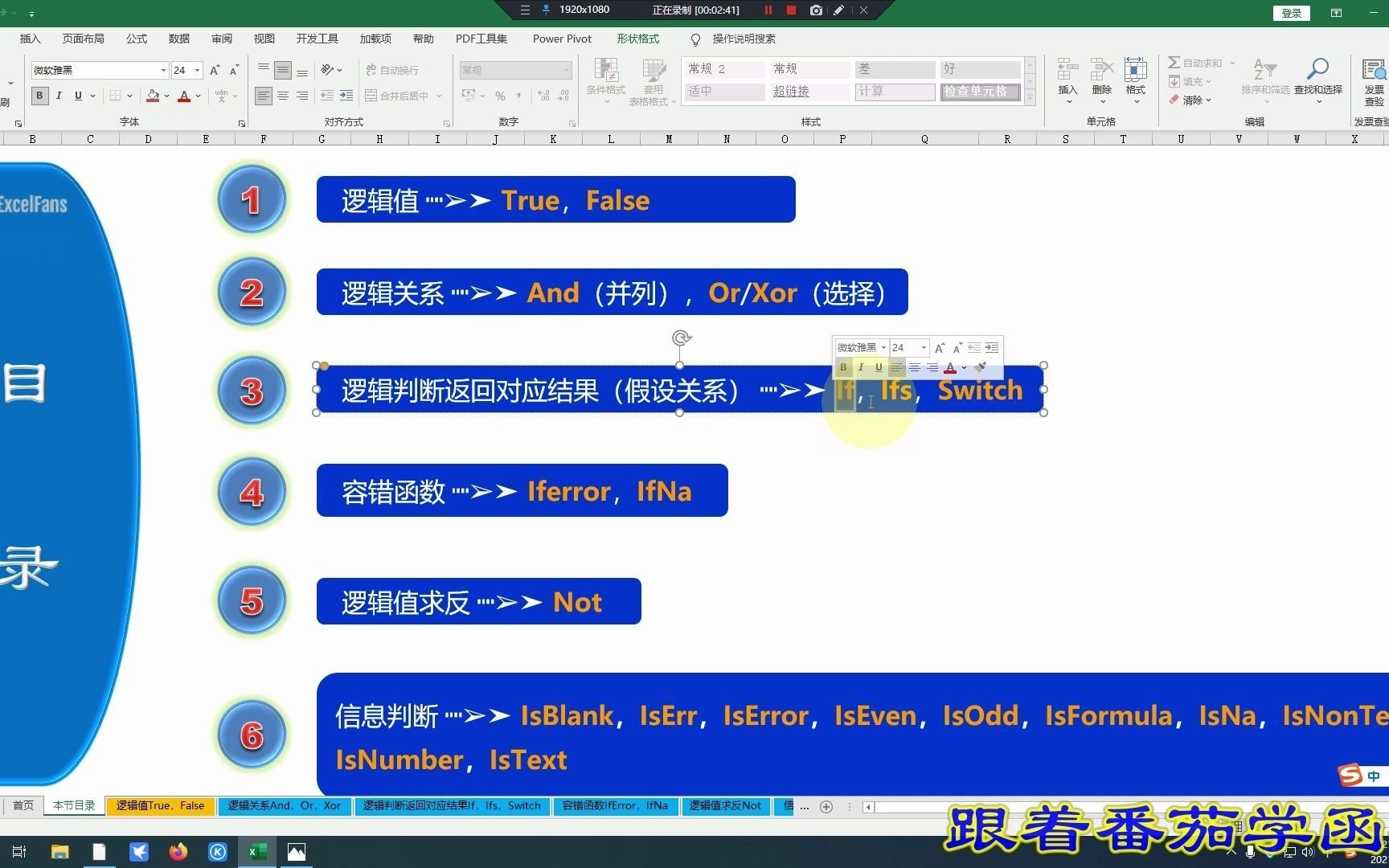Open the 形状格式 (Shape Format) tab
1389x868 pixels.
point(638,39)
